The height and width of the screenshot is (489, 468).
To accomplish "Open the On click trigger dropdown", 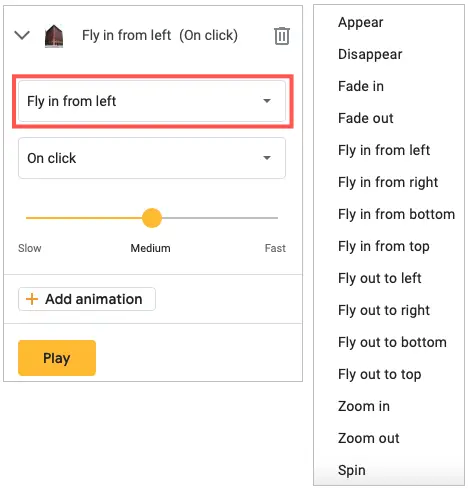I will pyautogui.click(x=152, y=158).
